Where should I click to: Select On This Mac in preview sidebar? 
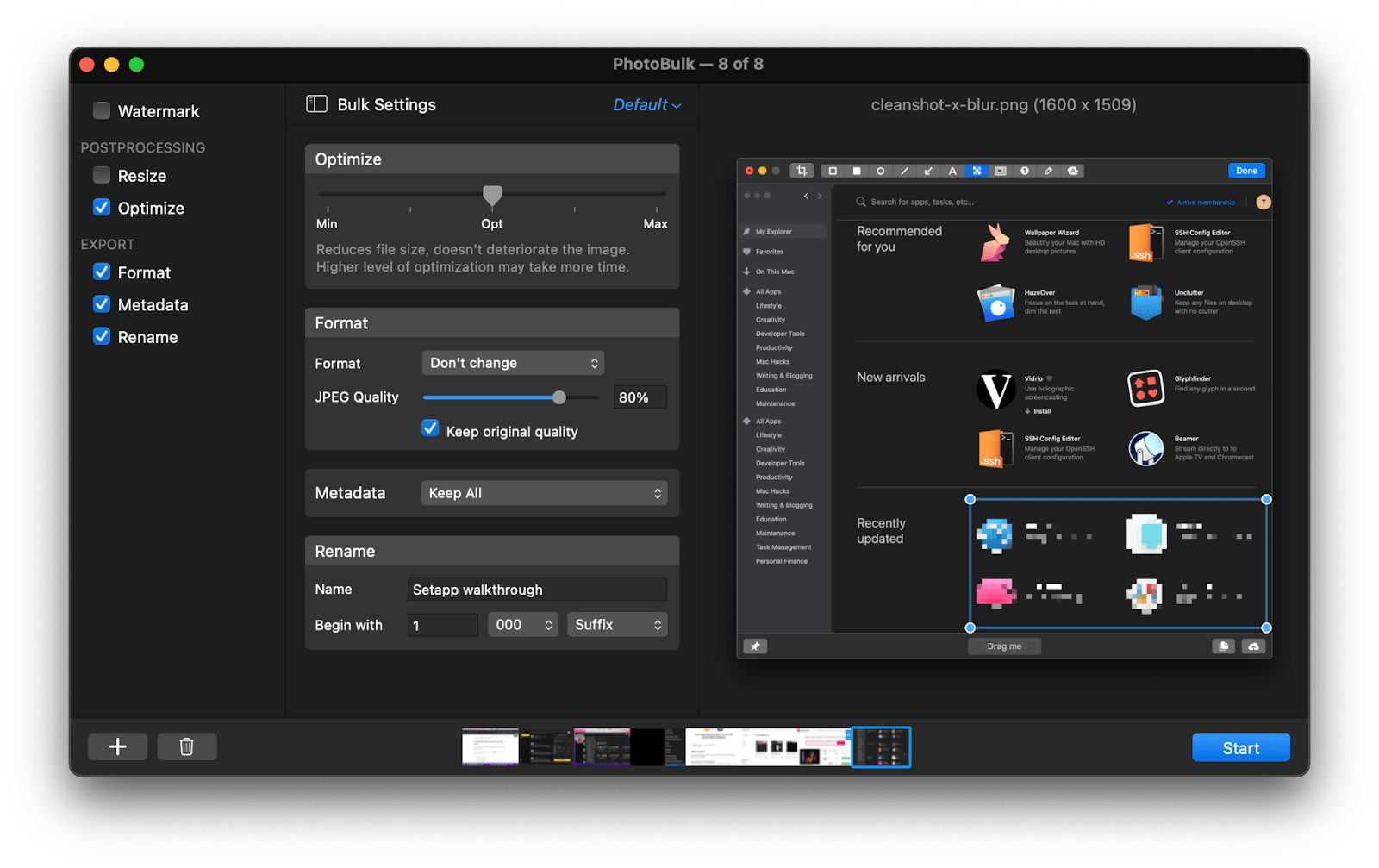tap(774, 272)
